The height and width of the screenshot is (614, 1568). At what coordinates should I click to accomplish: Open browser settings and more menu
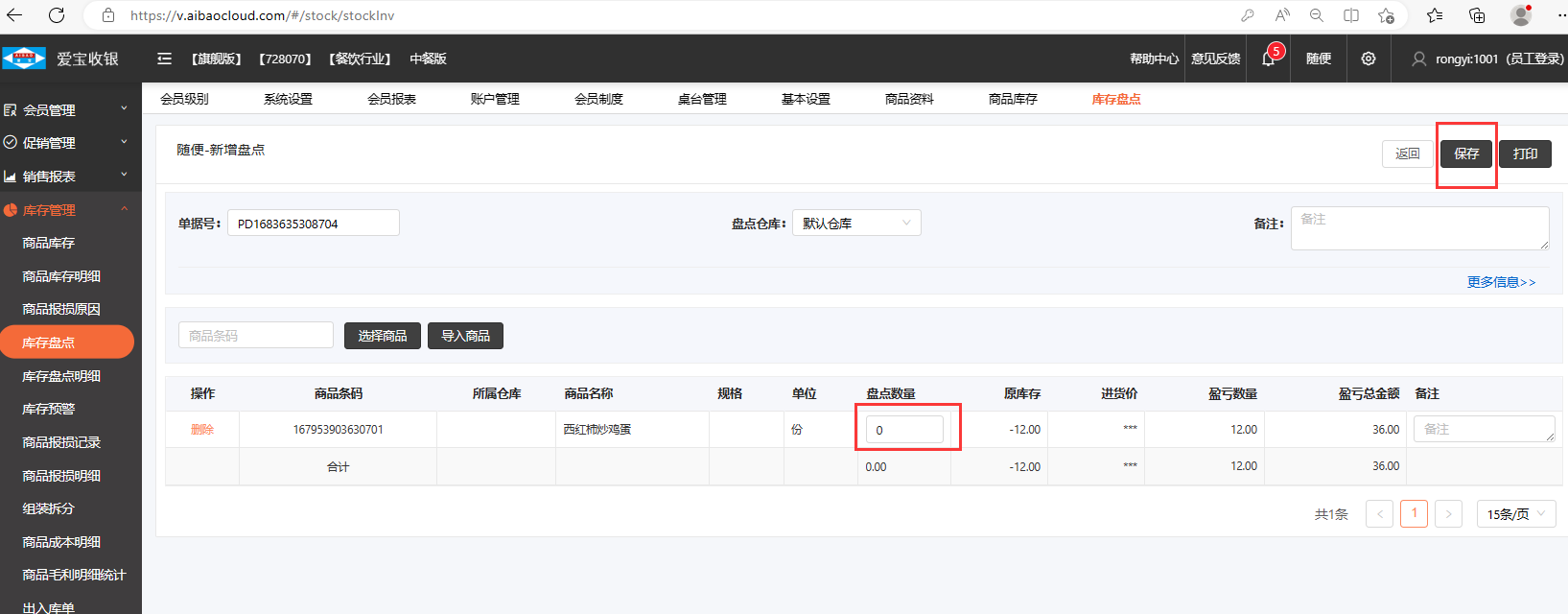pos(1561,15)
